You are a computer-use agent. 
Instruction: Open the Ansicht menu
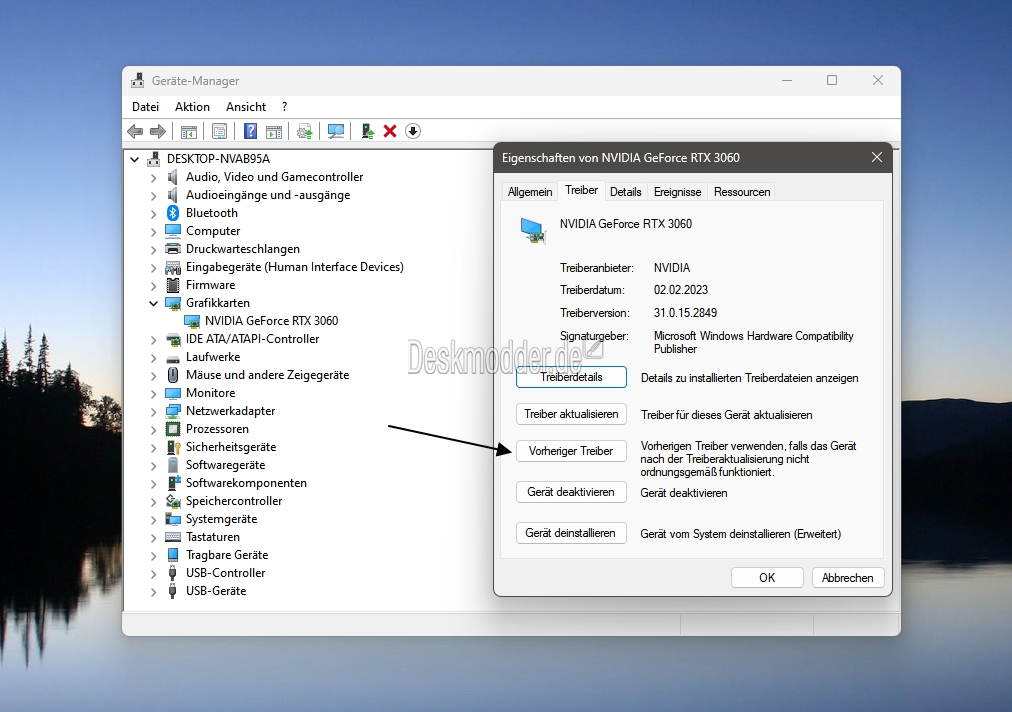click(x=246, y=107)
